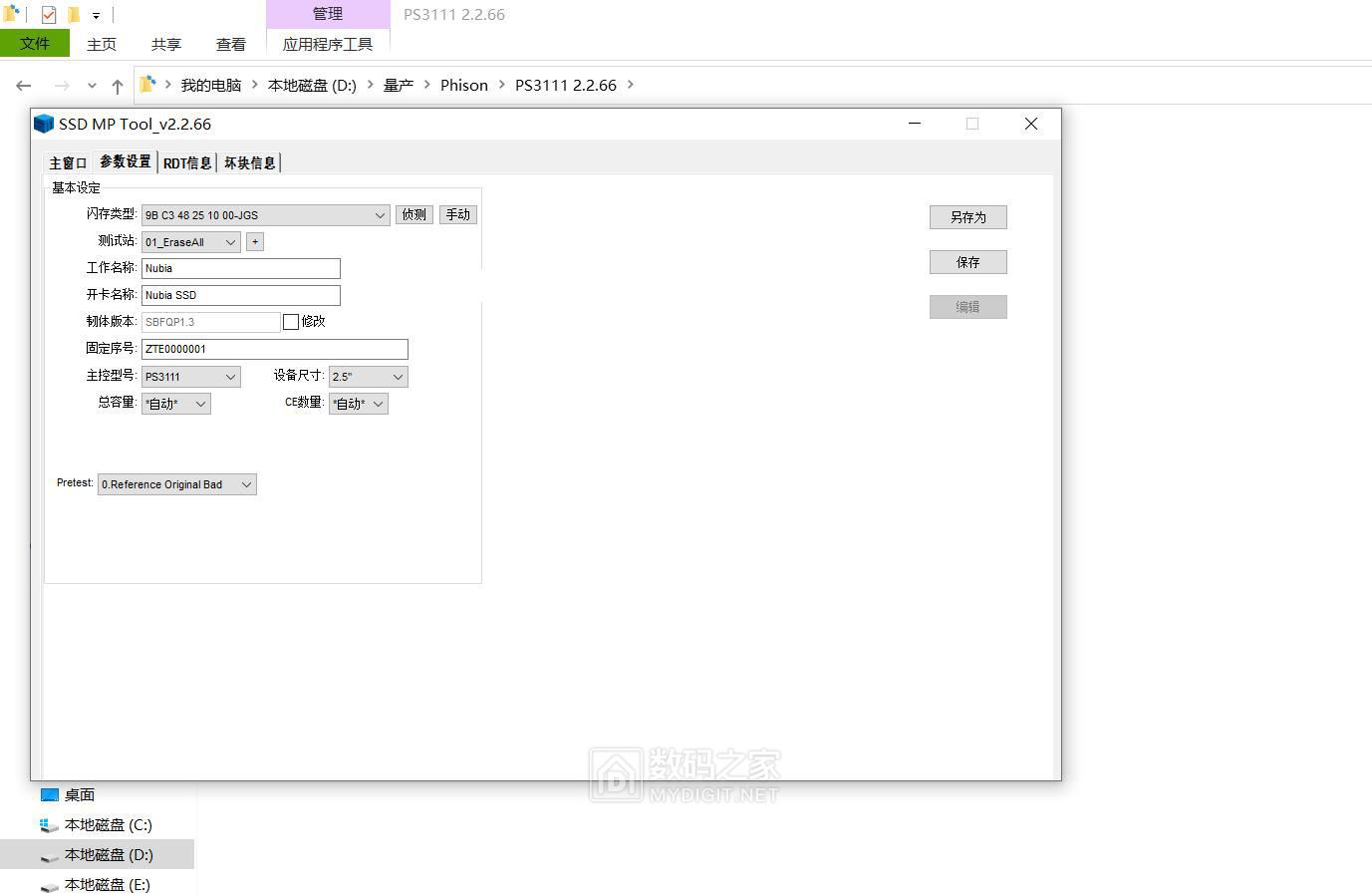
Task: Click the up-one-level arrow in Explorer
Action: [x=118, y=86]
